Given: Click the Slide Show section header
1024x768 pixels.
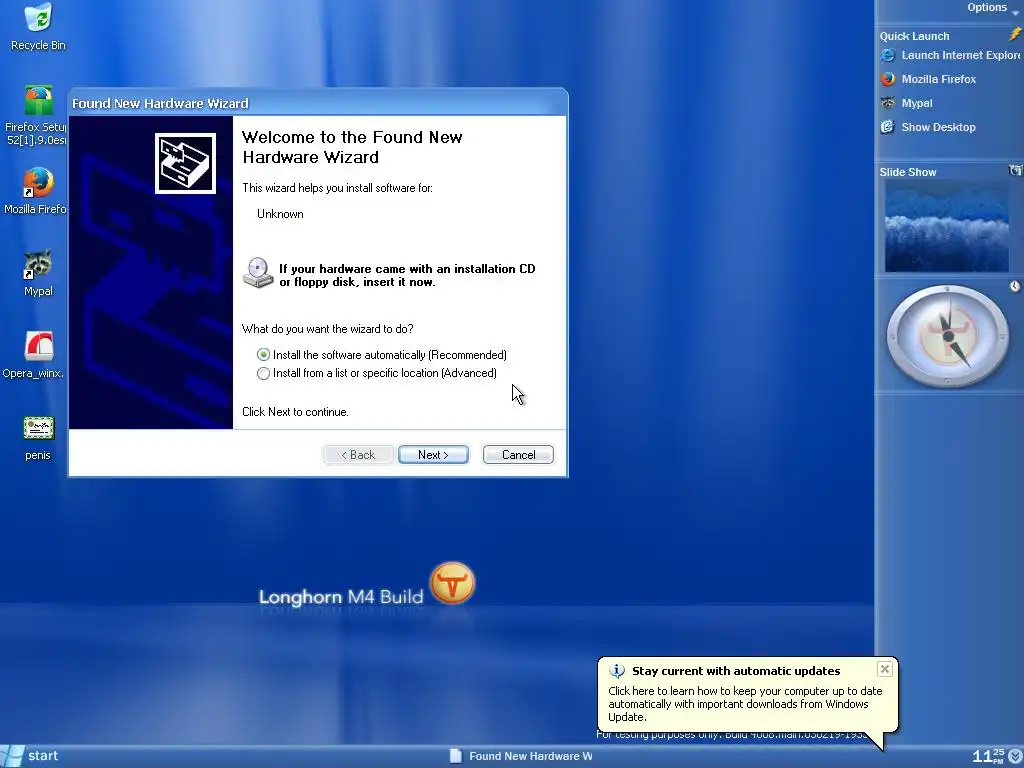Looking at the screenshot, I should coord(908,172).
